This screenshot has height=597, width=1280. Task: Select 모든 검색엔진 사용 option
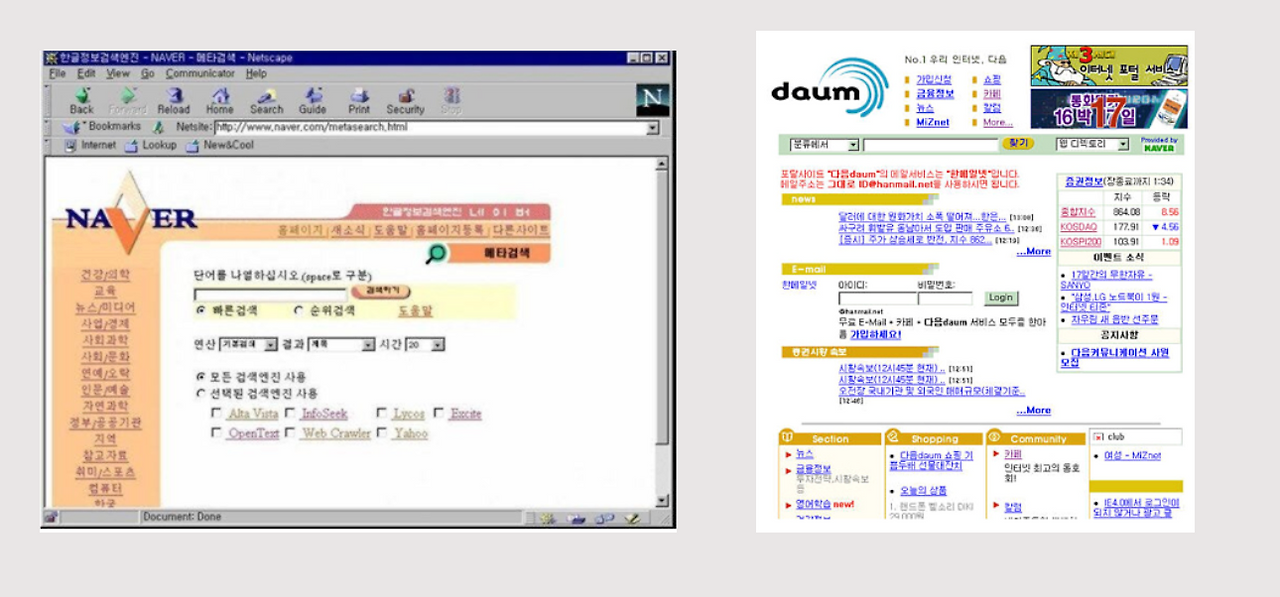[201, 377]
